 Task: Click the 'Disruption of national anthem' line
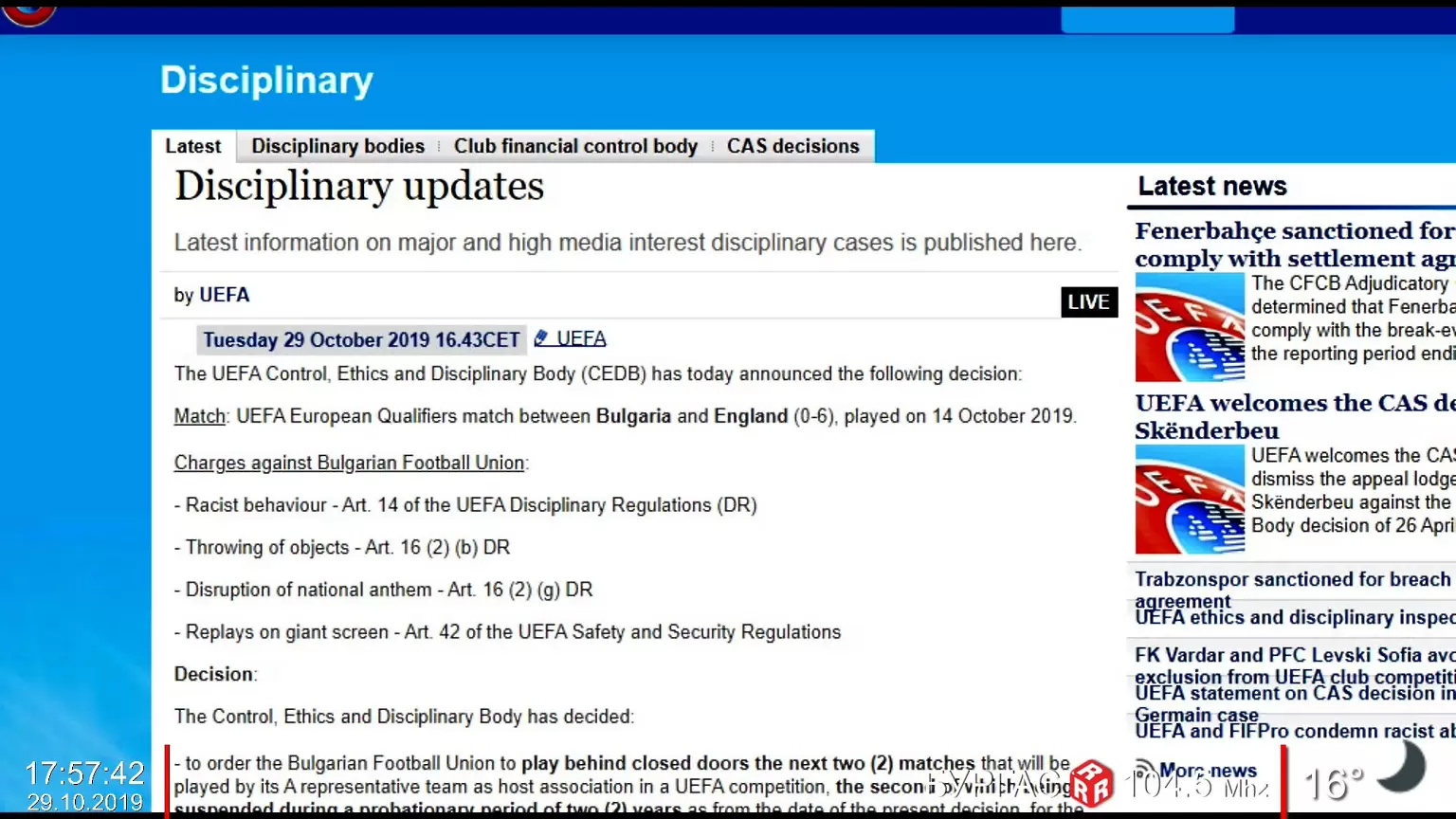click(x=383, y=590)
